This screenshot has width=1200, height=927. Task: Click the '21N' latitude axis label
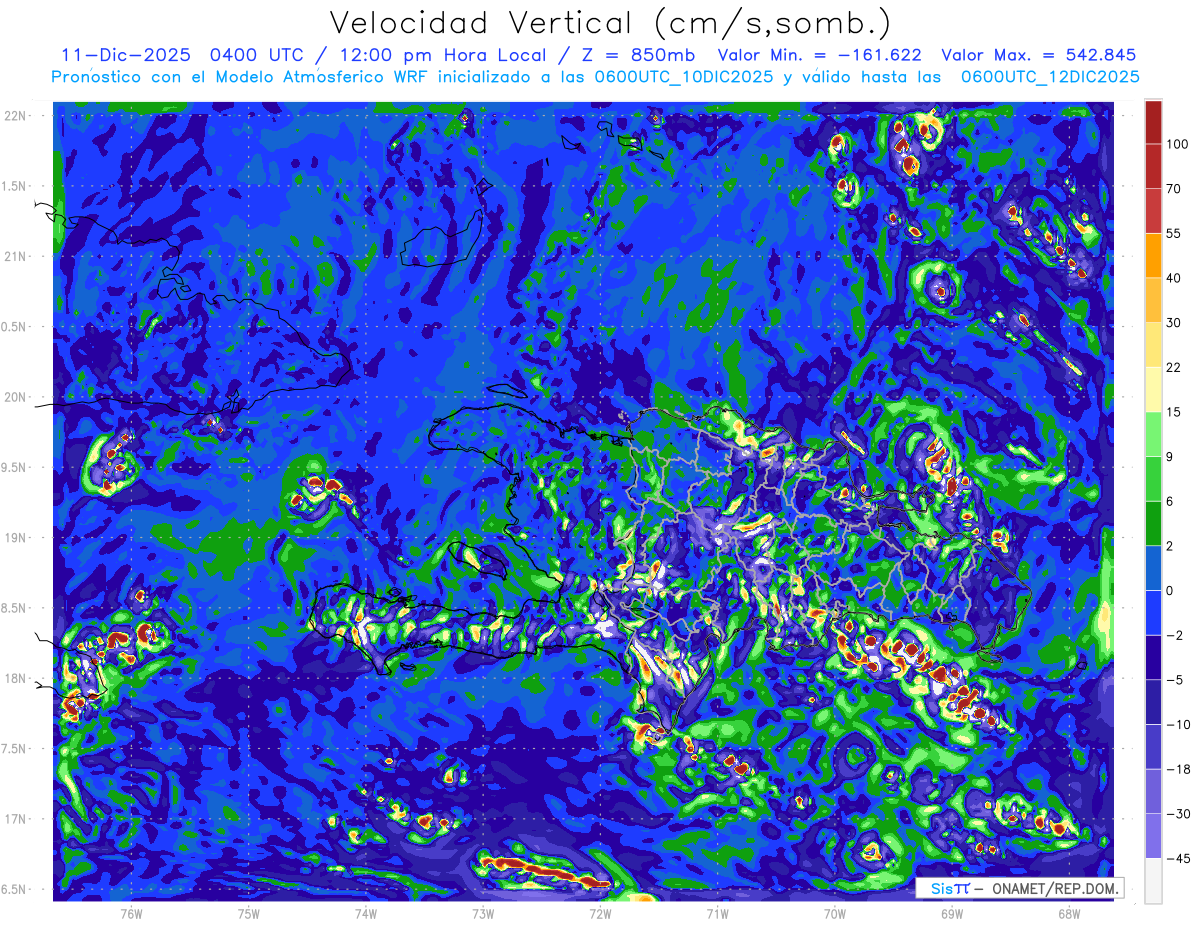coord(15,256)
